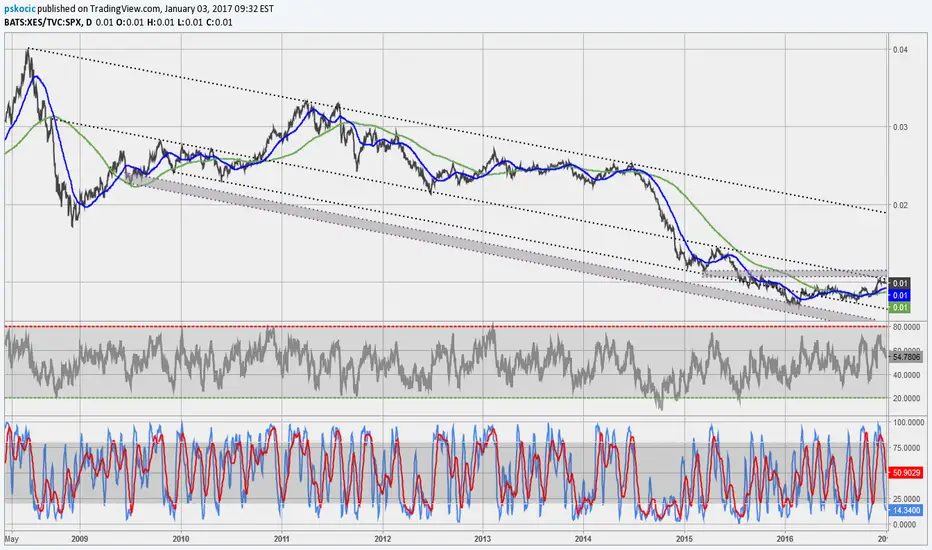Select the 80.0000 RSI level label
Viewport: 932px width, 550px height.
[x=906, y=327]
